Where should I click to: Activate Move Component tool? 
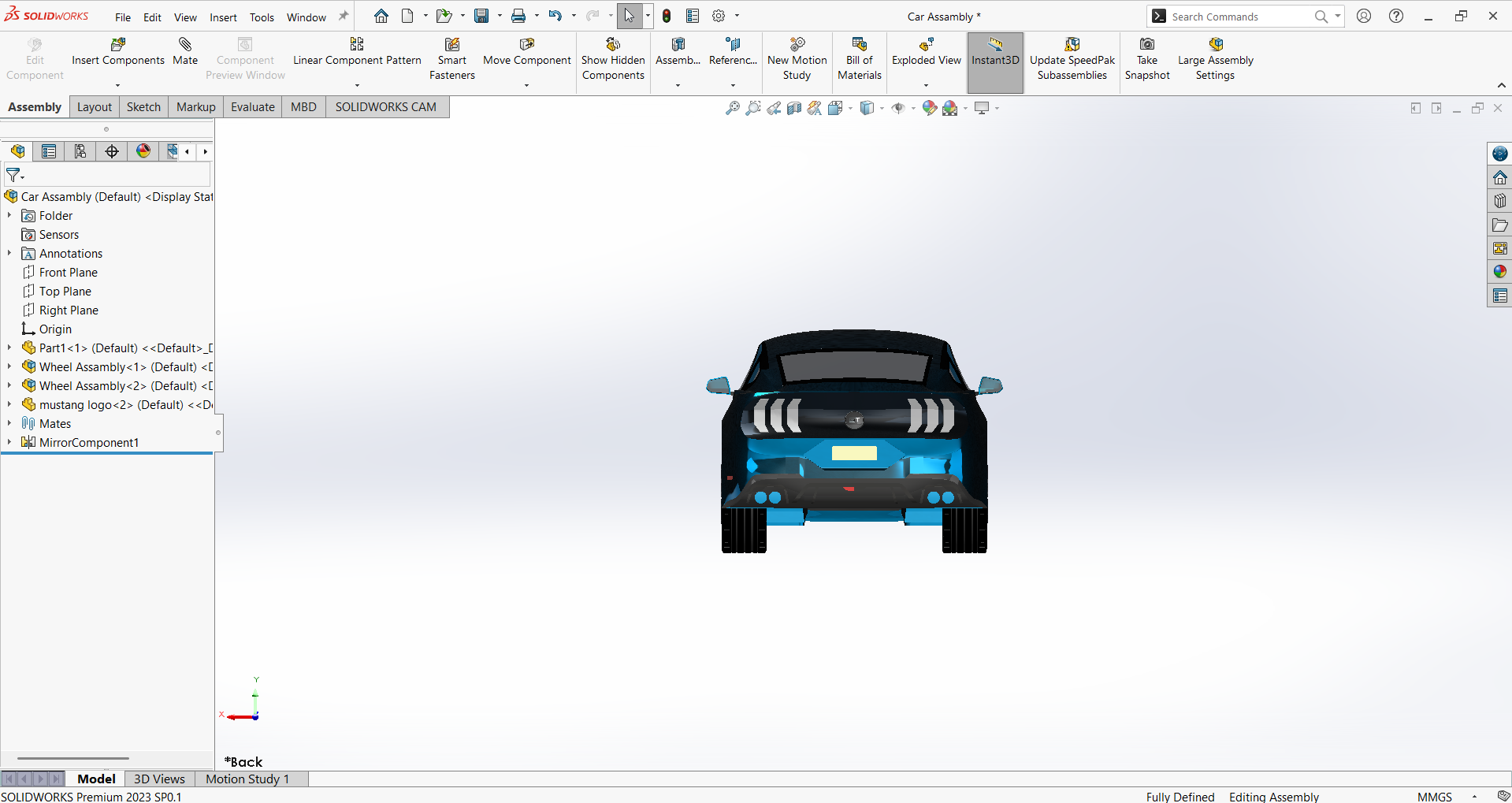(526, 52)
